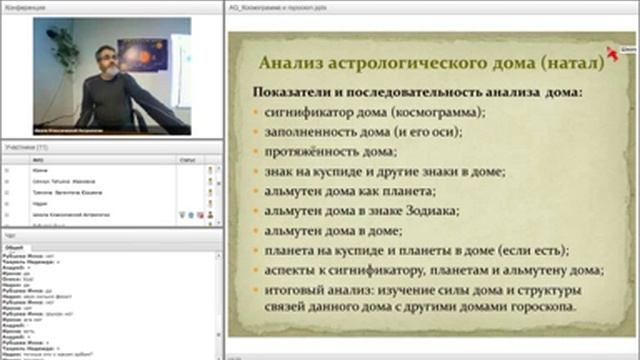The width and height of the screenshot is (640, 360).
Task: Click participants list scroll down arrow
Action: pos(219,223)
